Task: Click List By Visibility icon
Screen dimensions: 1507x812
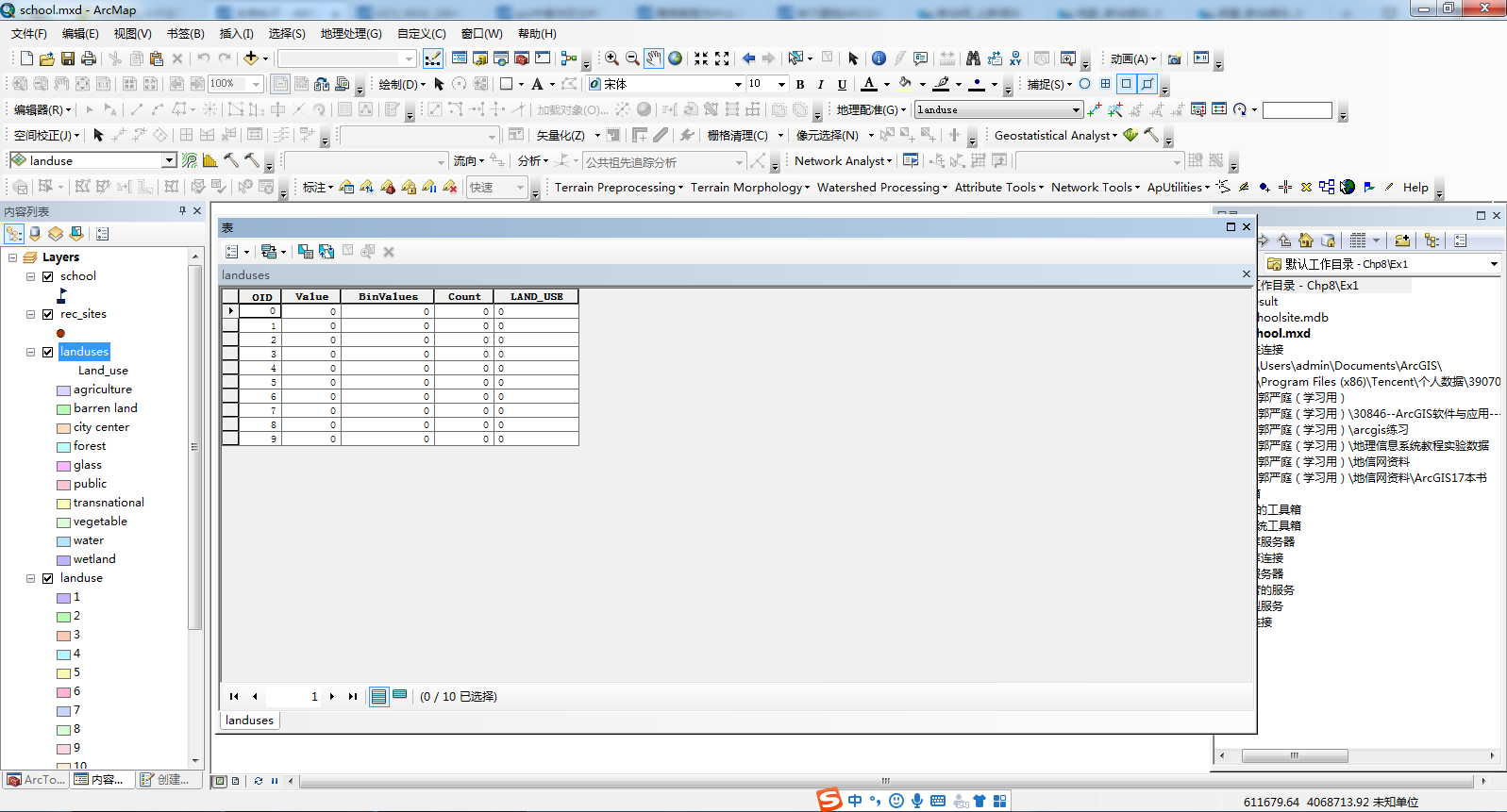Action: [56, 234]
